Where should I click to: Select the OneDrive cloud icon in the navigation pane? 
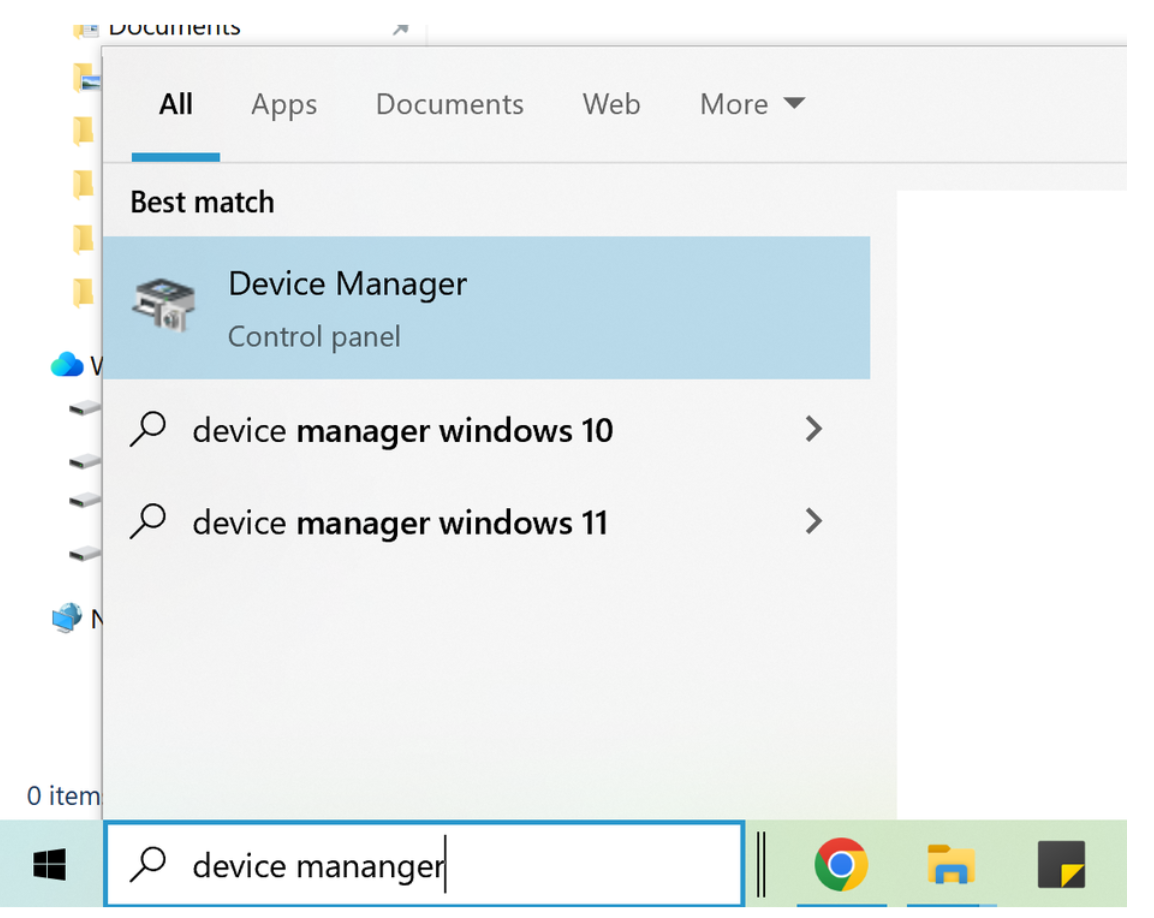(x=67, y=365)
